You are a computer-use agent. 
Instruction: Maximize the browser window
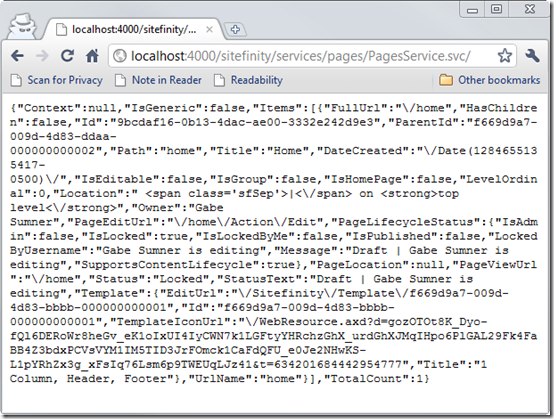coord(496,9)
